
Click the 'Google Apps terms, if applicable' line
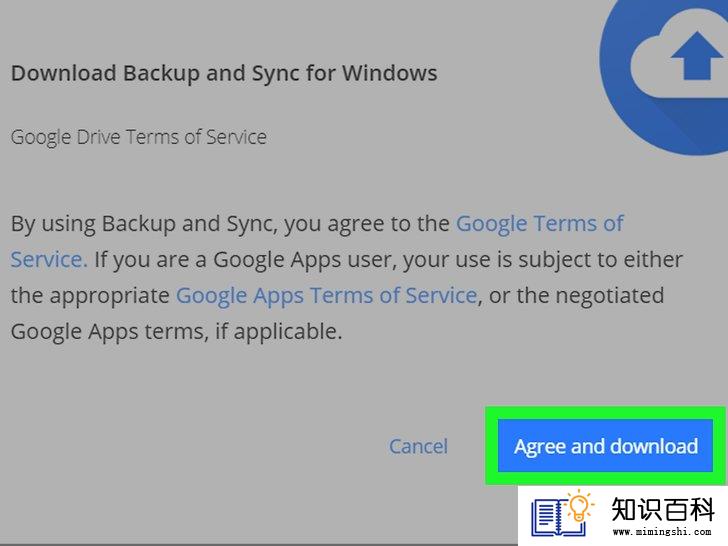[x=176, y=332]
